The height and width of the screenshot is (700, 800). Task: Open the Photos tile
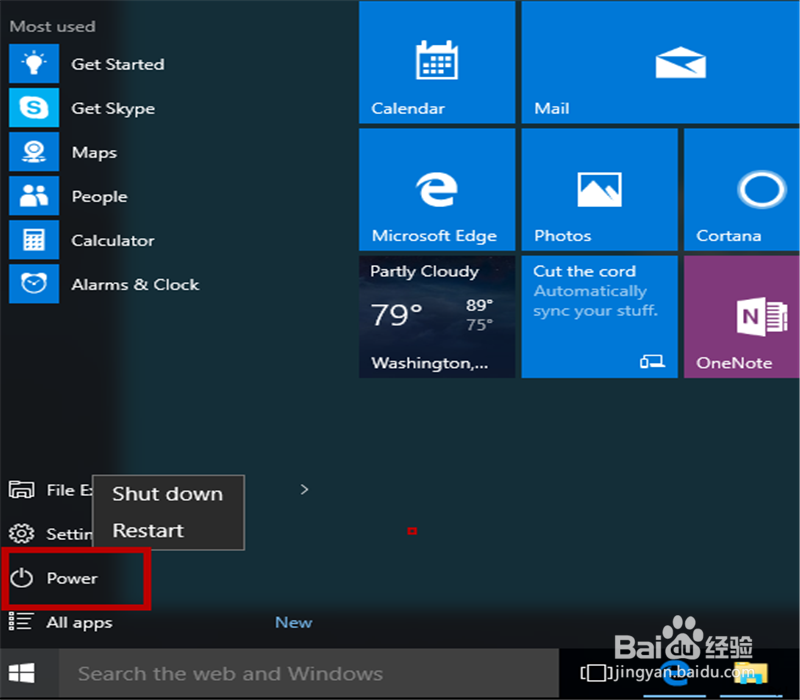(x=599, y=189)
